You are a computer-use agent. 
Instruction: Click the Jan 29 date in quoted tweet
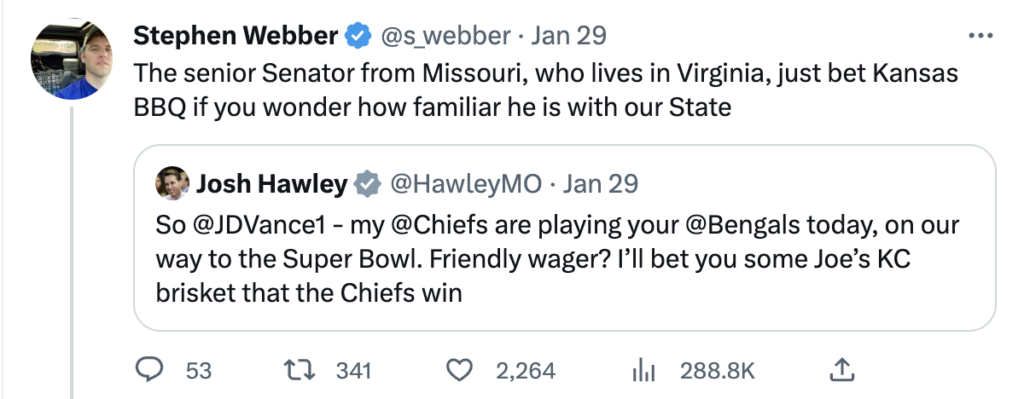click(600, 185)
